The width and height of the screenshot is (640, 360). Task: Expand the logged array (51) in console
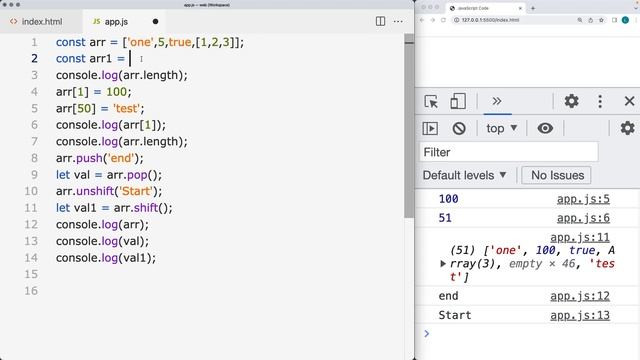pyautogui.click(x=443, y=264)
